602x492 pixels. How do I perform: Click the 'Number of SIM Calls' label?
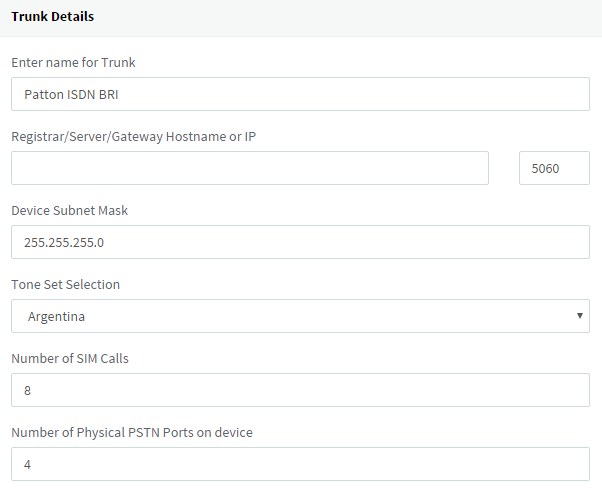71,358
